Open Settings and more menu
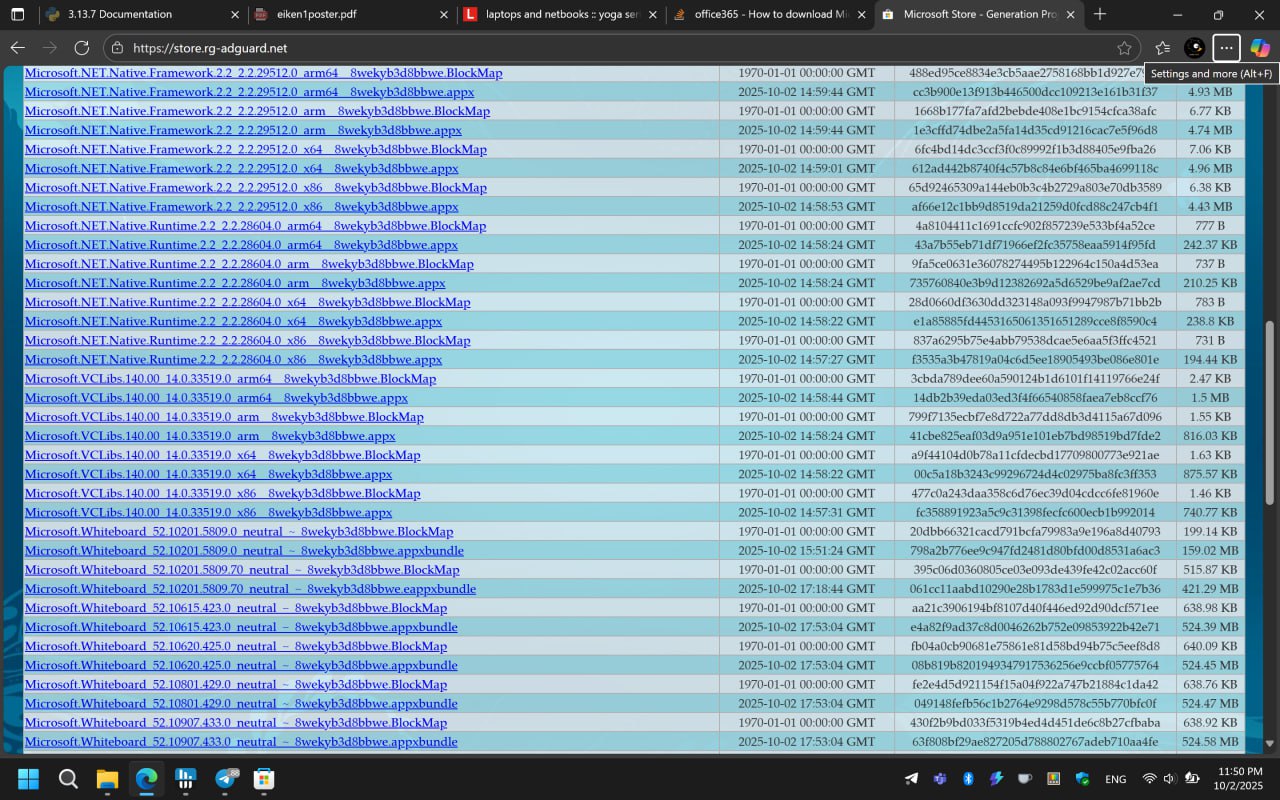This screenshot has width=1280, height=800. 1226,48
